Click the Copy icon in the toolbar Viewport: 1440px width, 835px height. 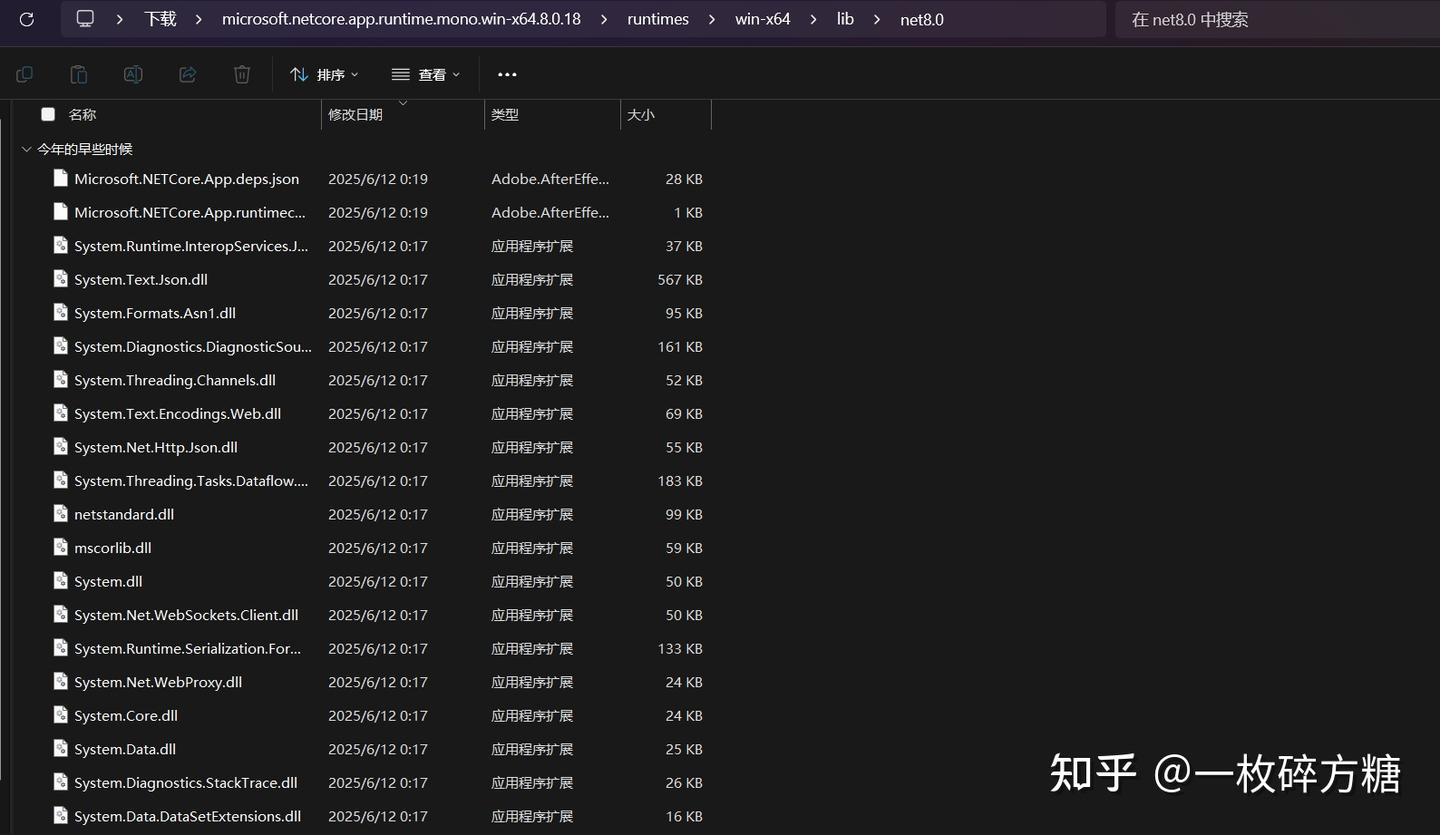coord(24,74)
